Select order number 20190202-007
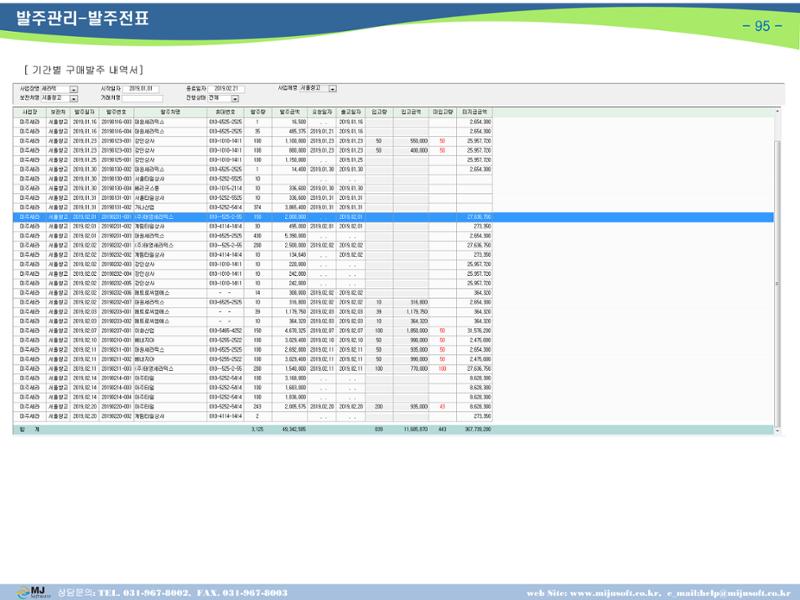This screenshot has height=600, width=800. point(116,302)
